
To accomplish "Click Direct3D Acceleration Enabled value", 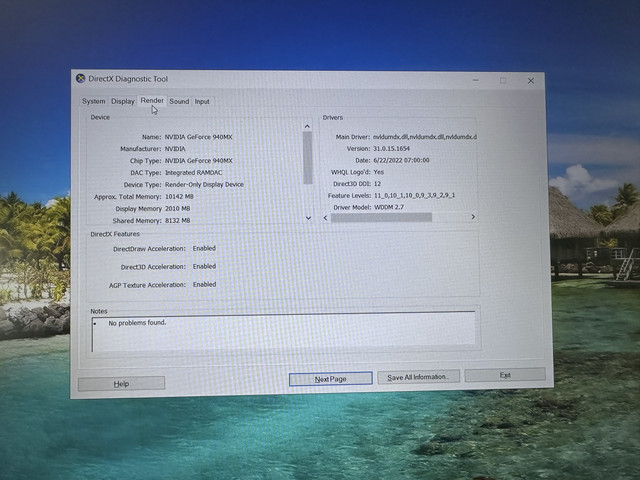I will [x=204, y=266].
